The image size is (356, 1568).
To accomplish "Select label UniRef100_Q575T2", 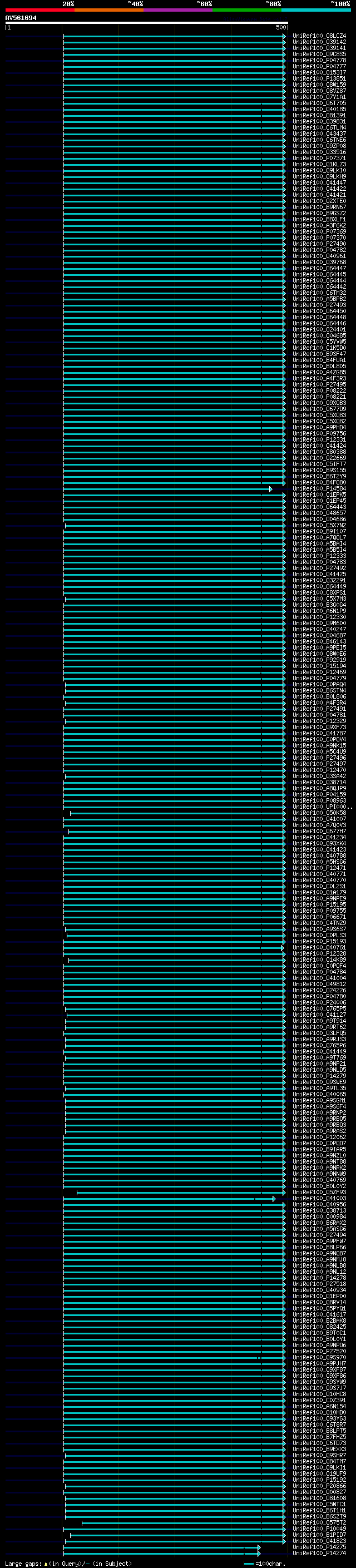I will coord(319,1522).
